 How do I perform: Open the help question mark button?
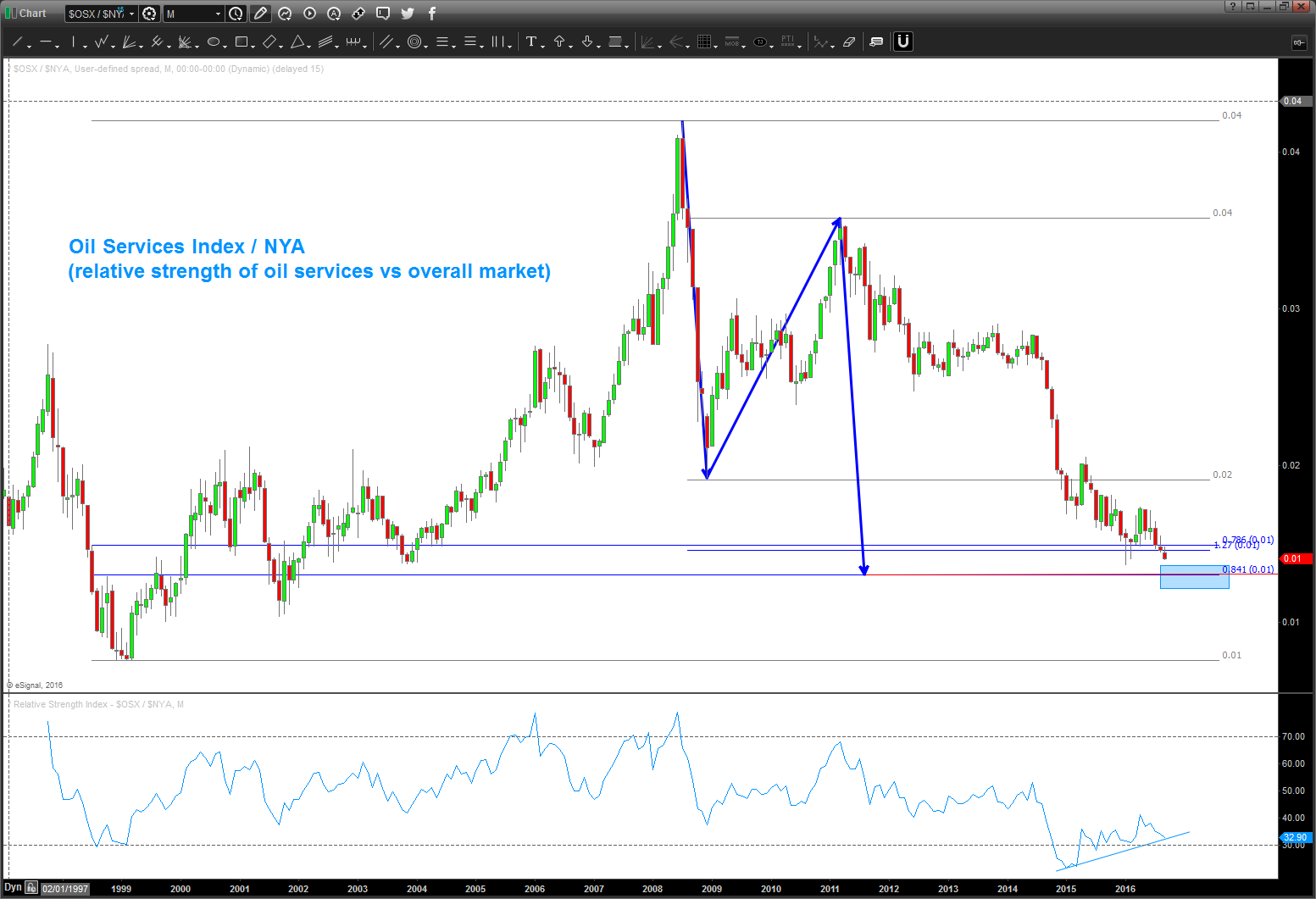pyautogui.click(x=1233, y=6)
